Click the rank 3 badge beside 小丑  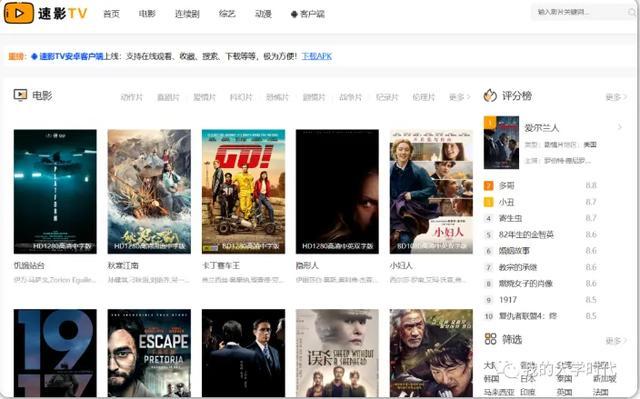coord(489,202)
